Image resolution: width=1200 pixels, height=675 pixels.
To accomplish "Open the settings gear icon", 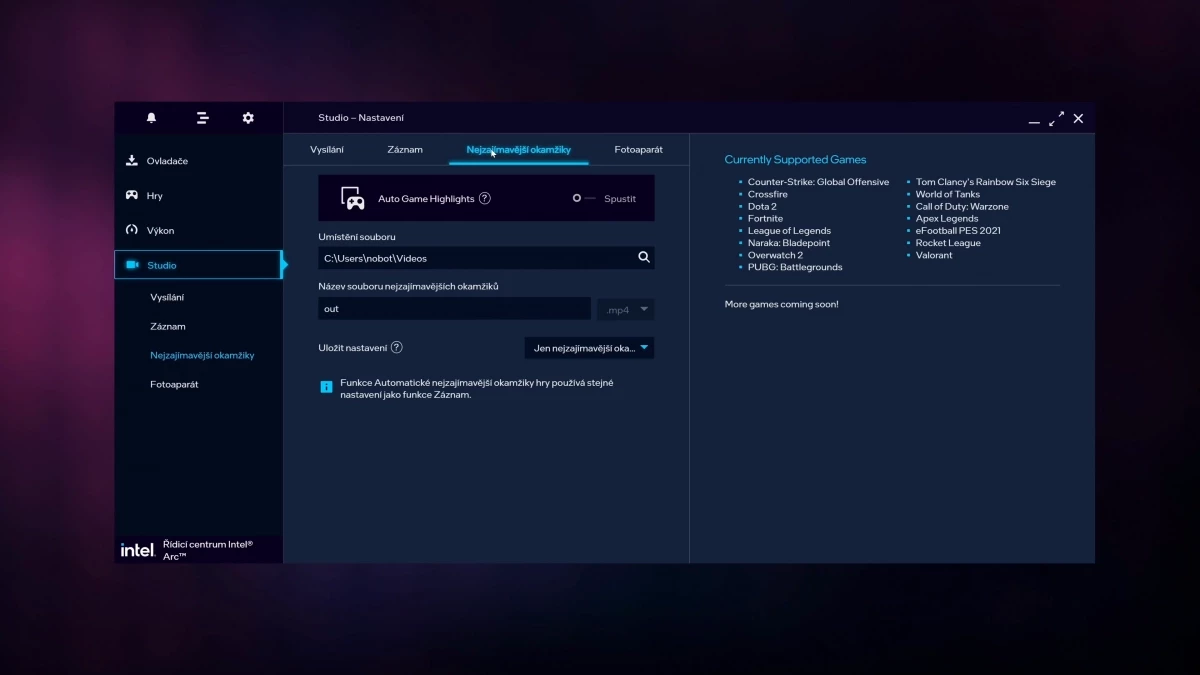I will point(248,118).
